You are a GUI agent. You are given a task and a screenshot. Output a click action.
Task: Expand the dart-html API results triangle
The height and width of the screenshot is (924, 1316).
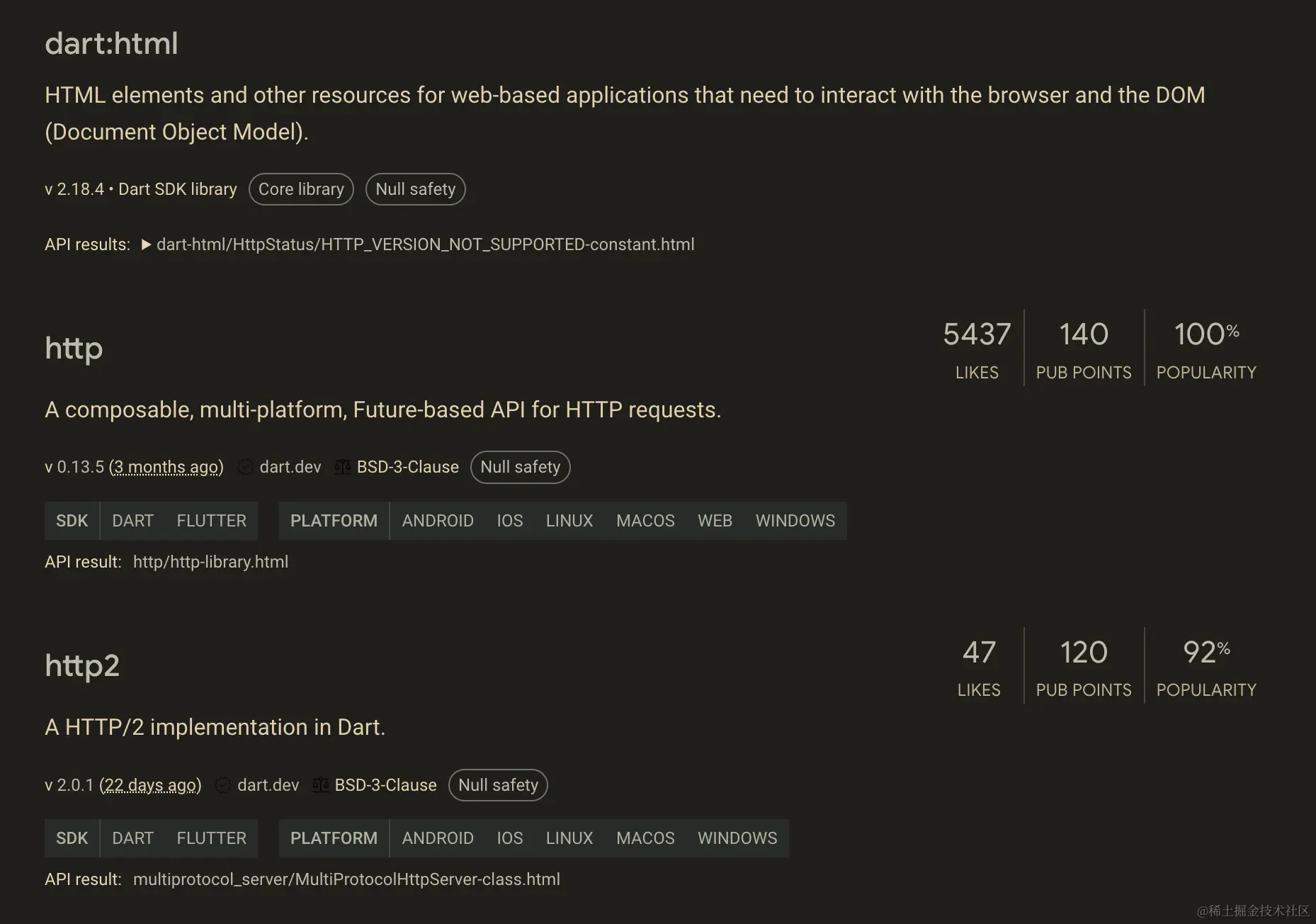(146, 244)
